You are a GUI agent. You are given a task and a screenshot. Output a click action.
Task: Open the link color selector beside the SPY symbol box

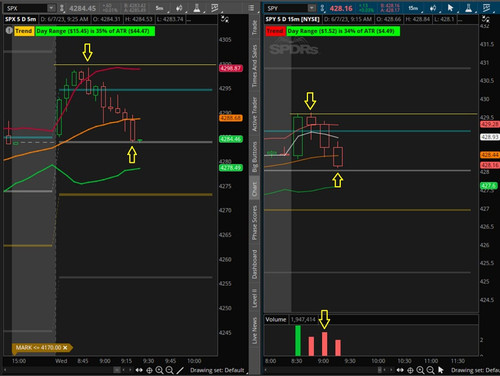tap(322, 8)
